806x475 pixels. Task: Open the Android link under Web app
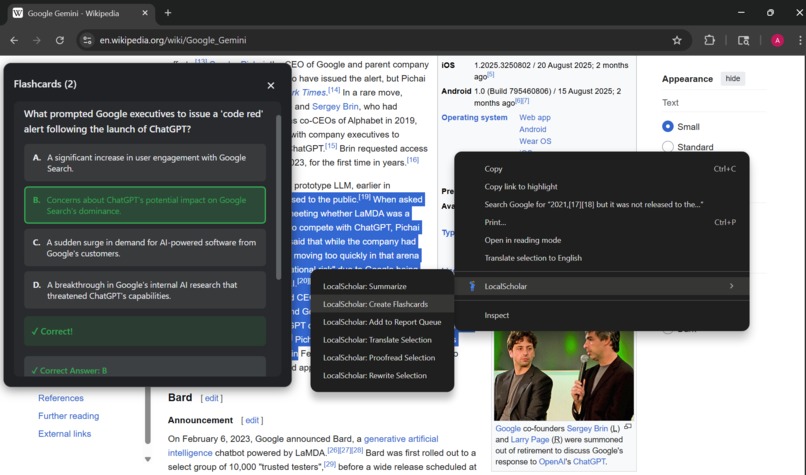[x=533, y=129]
